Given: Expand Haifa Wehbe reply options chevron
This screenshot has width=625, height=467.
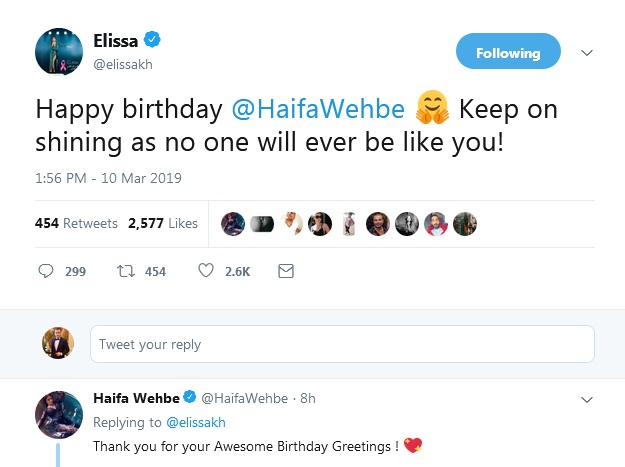Looking at the screenshot, I should click(587, 399).
